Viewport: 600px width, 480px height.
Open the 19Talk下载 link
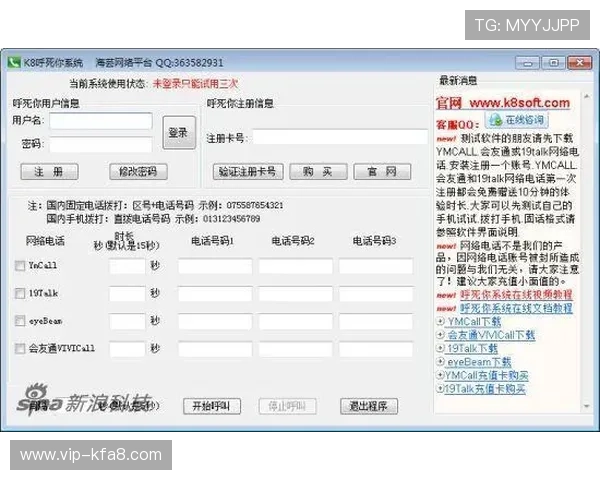472,348
